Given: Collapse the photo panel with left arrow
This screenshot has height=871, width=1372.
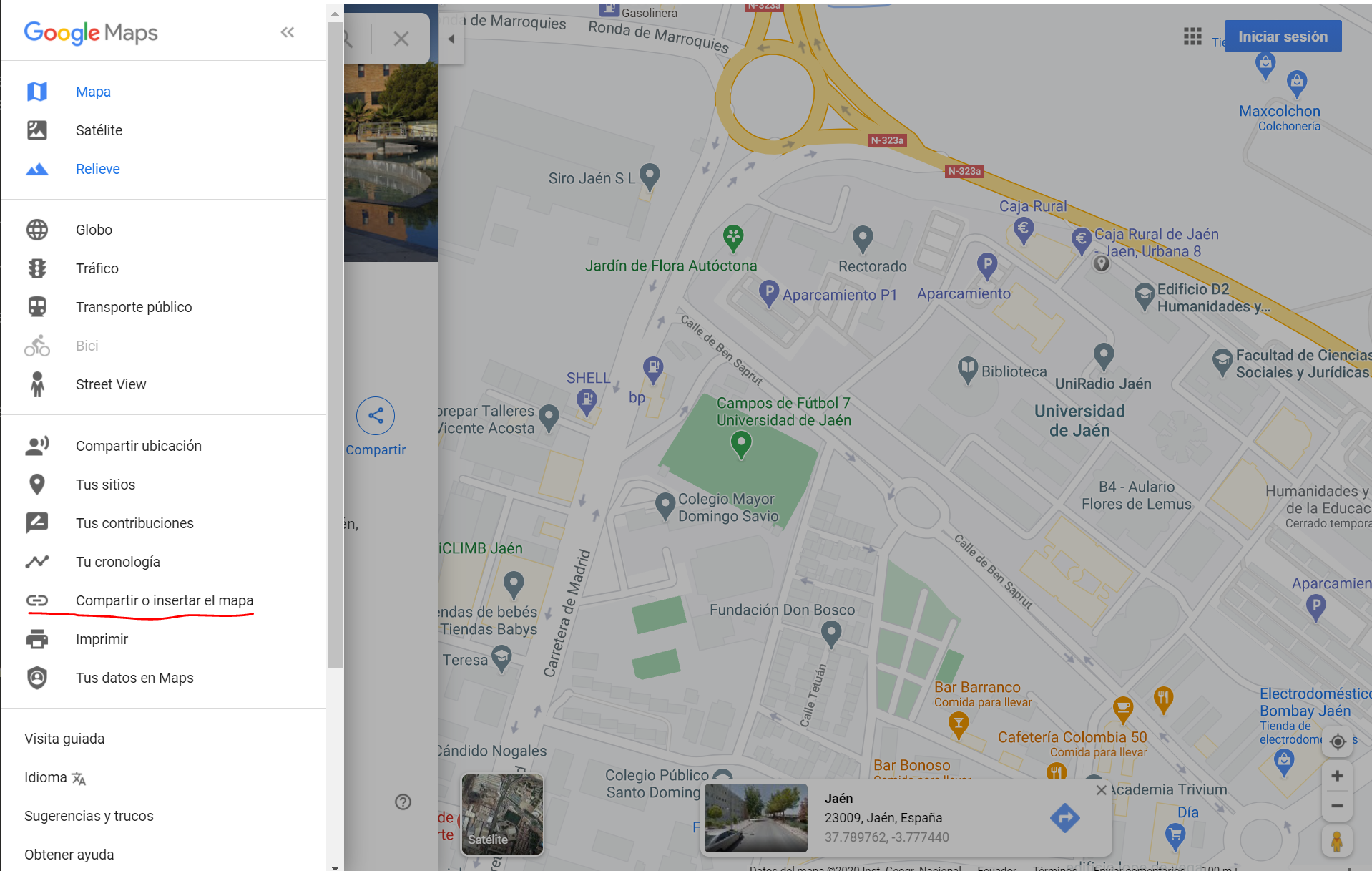Looking at the screenshot, I should click(451, 39).
